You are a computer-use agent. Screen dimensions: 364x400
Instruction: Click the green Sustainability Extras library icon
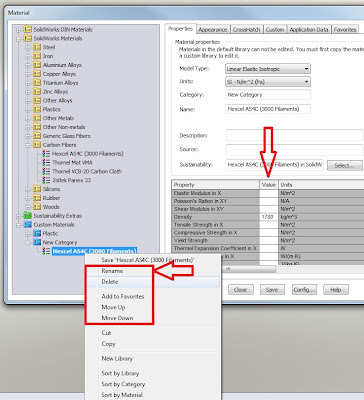coord(28,216)
